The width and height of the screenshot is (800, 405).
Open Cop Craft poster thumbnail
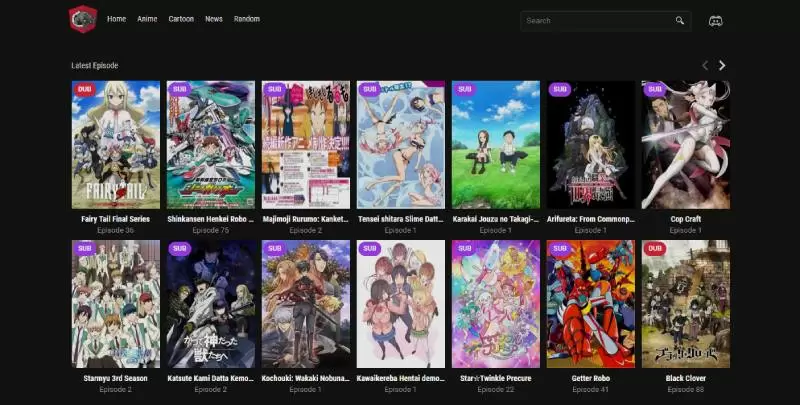coord(686,145)
